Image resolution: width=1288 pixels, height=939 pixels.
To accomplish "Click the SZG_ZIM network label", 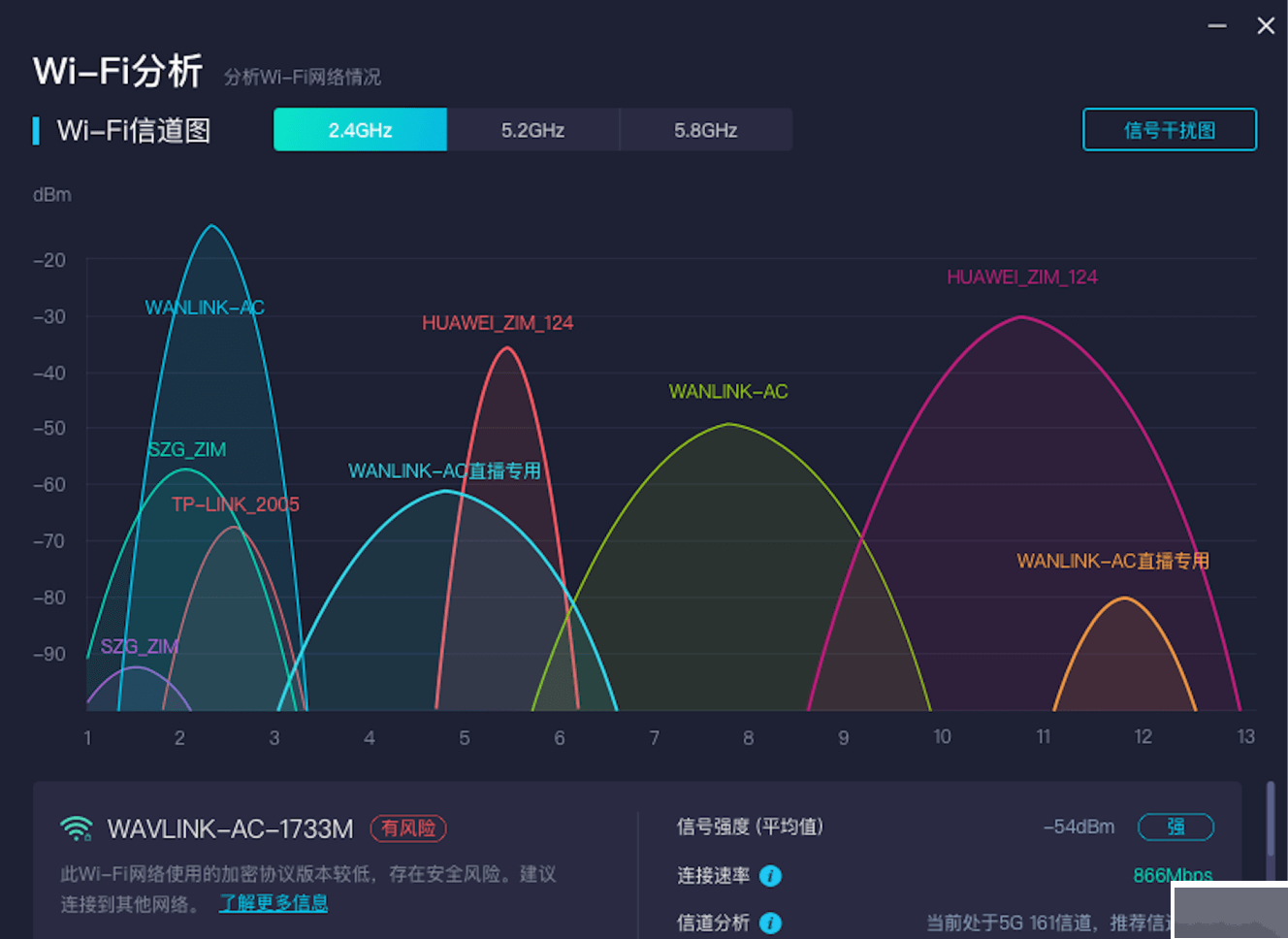I will pyautogui.click(x=185, y=449).
